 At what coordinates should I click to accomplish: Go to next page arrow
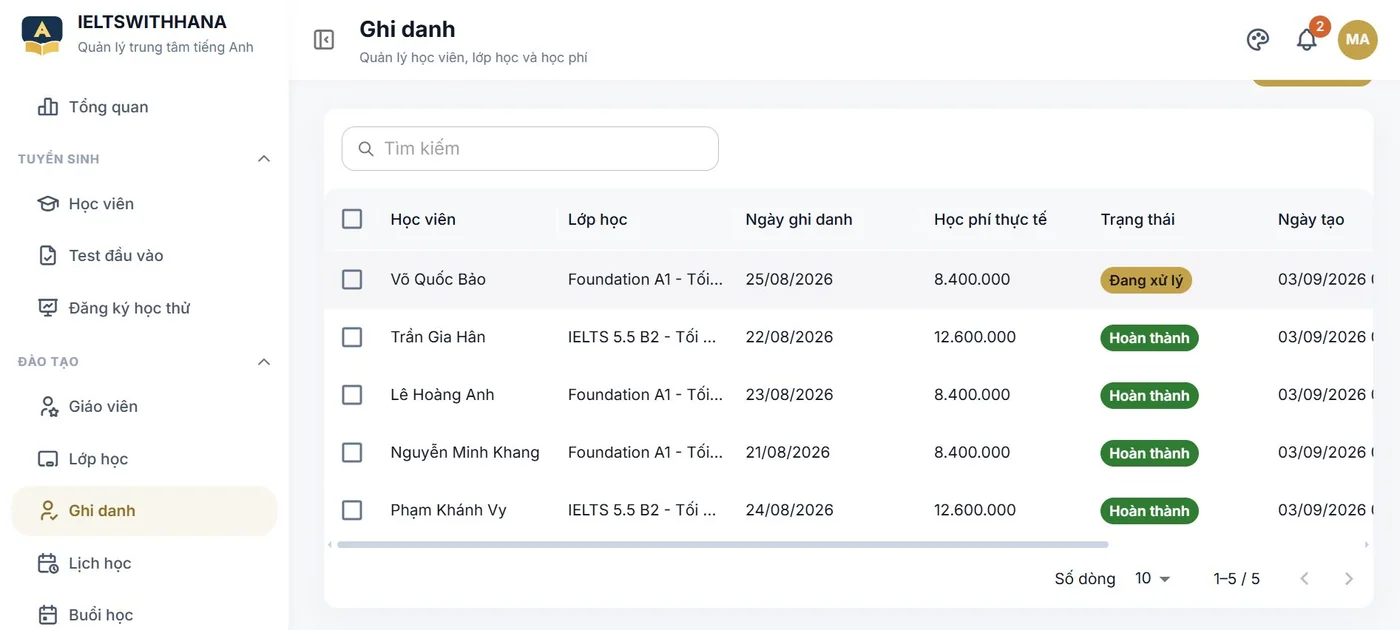point(1349,579)
